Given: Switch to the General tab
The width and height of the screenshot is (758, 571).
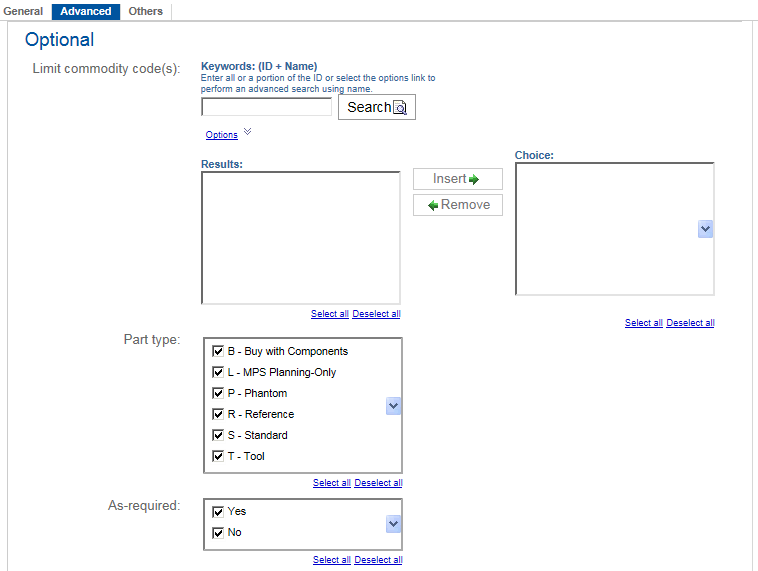Looking at the screenshot, I should (24, 12).
